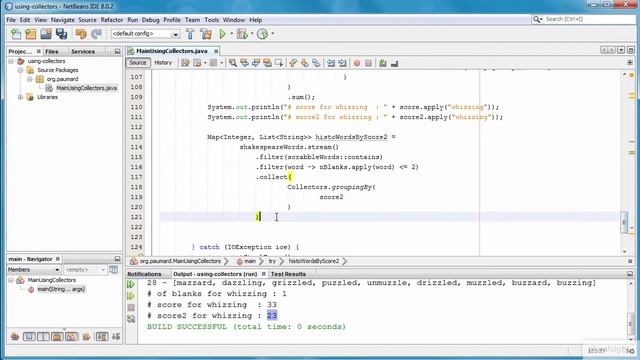Click the editor vertical scrollbar thumb
Image resolution: width=640 pixels, height=360 pixels.
(624, 222)
